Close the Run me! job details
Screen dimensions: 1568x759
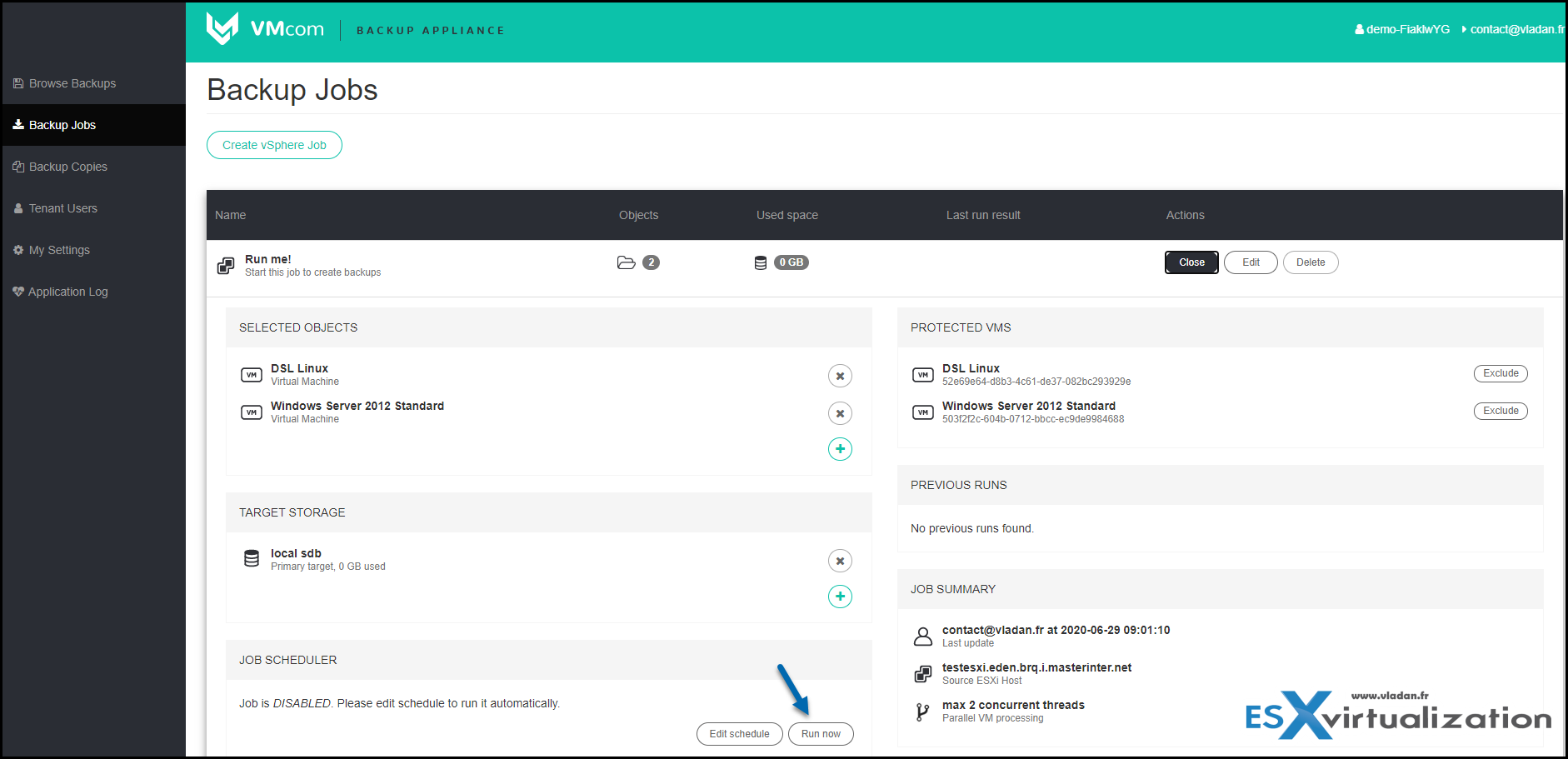click(x=1191, y=262)
